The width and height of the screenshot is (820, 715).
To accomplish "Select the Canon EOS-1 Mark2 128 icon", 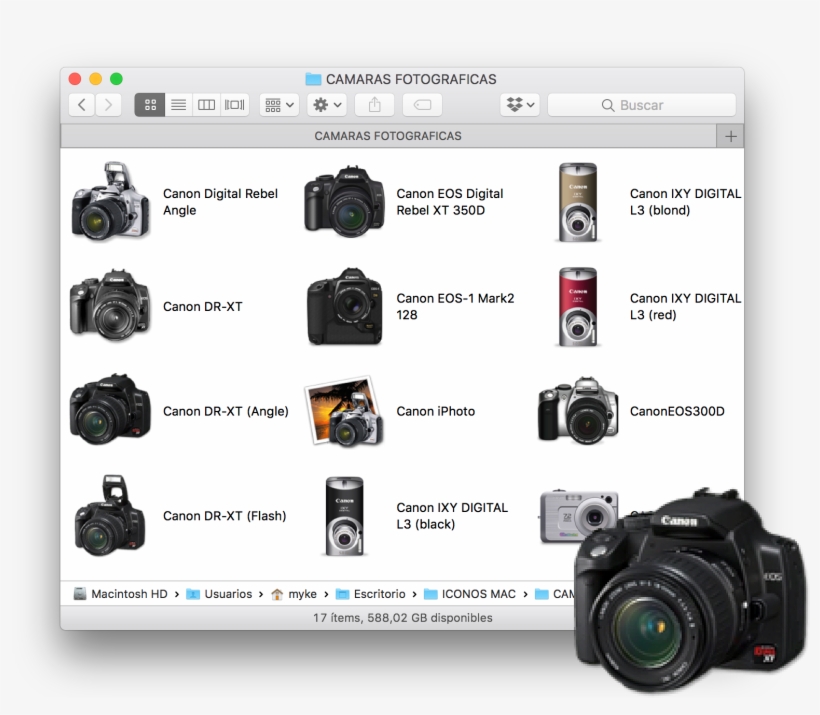I will [345, 307].
